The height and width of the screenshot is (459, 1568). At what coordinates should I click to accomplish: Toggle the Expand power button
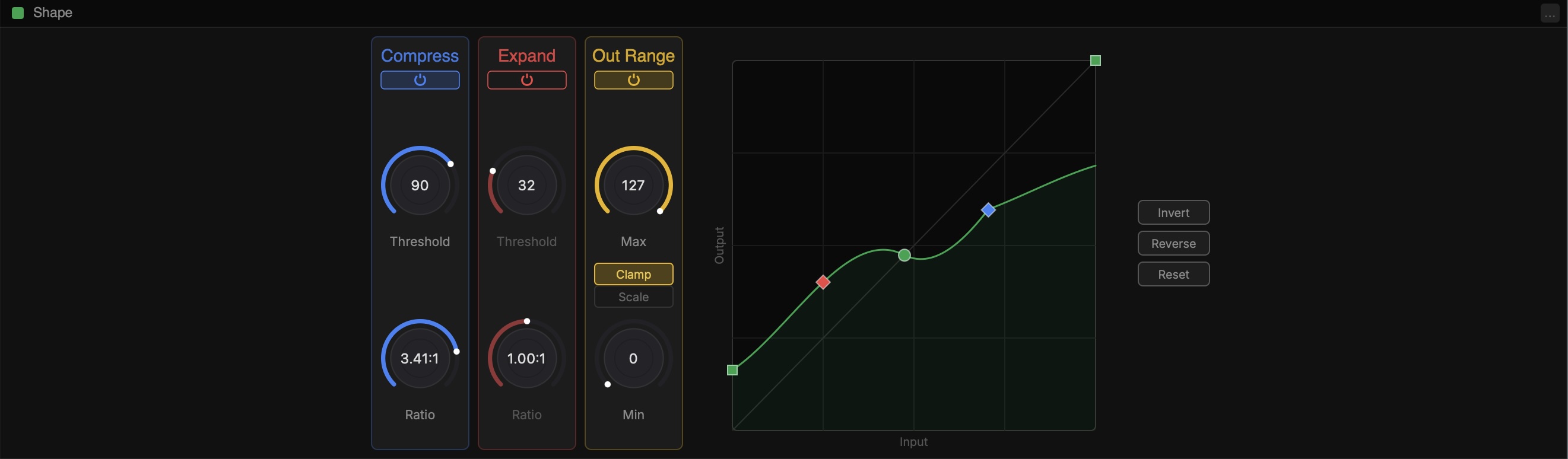pos(526,79)
